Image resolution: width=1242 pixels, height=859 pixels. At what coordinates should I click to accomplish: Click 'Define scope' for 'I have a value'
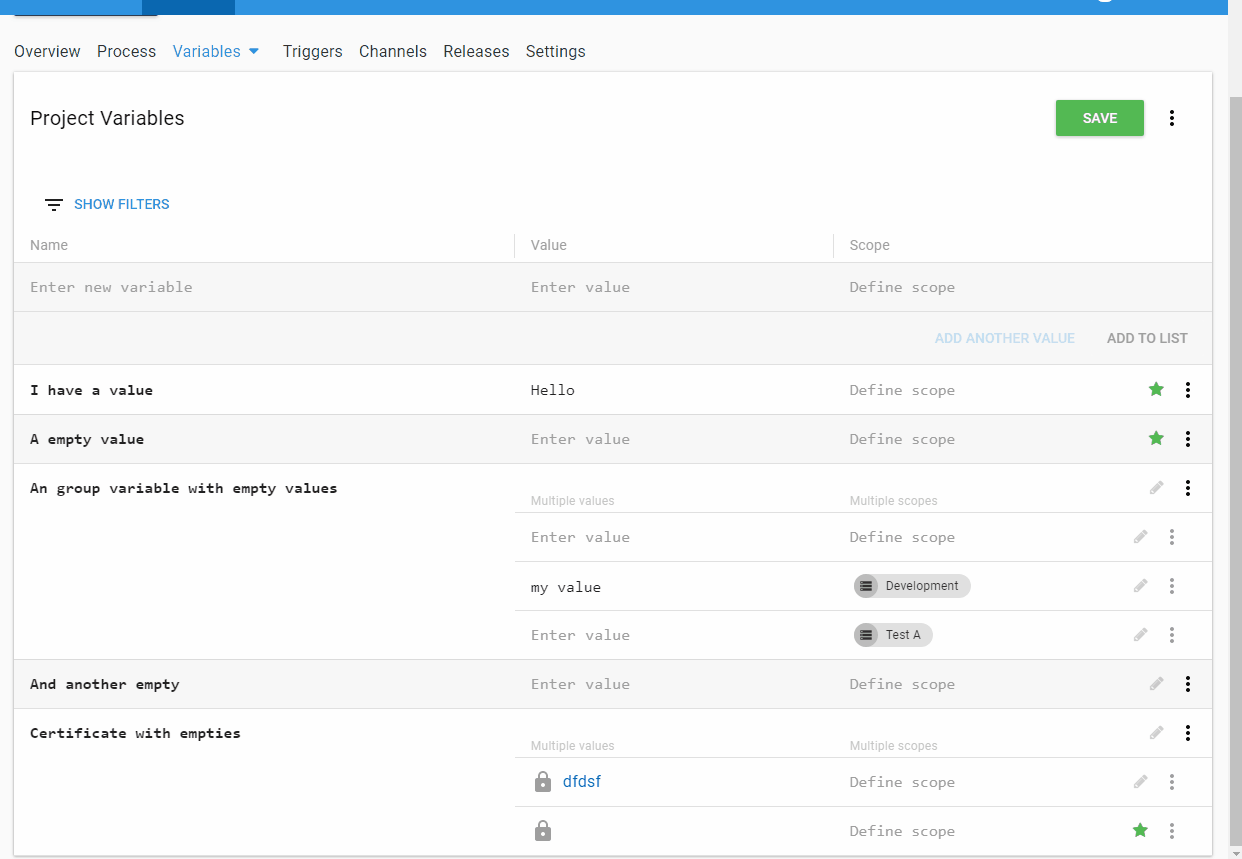[x=902, y=390]
